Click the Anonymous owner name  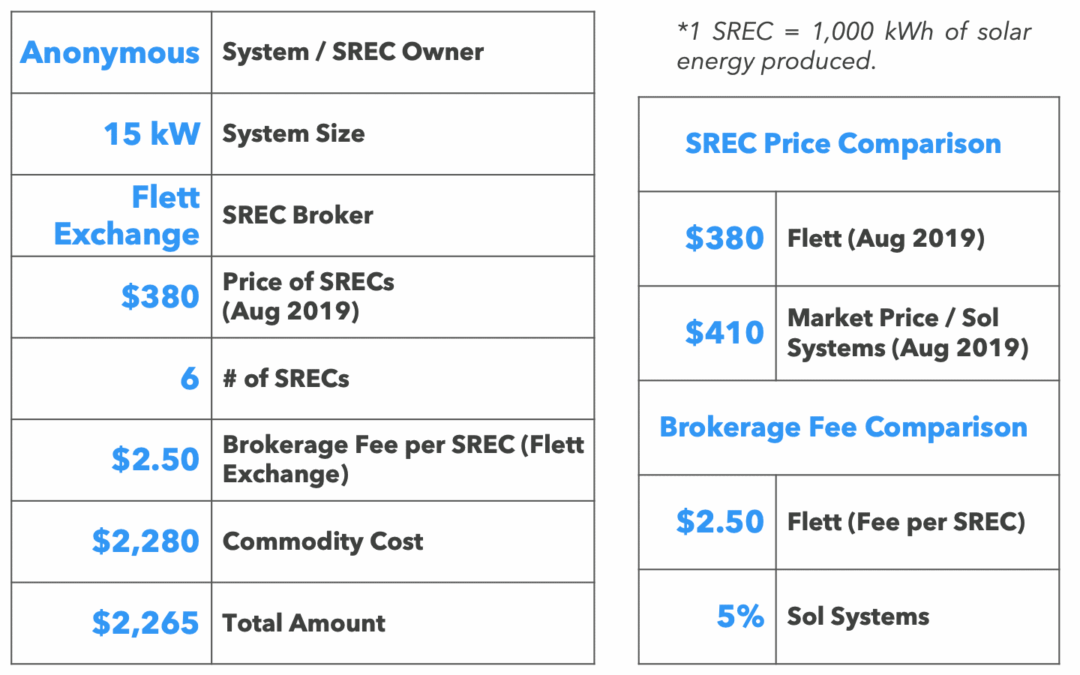tap(110, 52)
